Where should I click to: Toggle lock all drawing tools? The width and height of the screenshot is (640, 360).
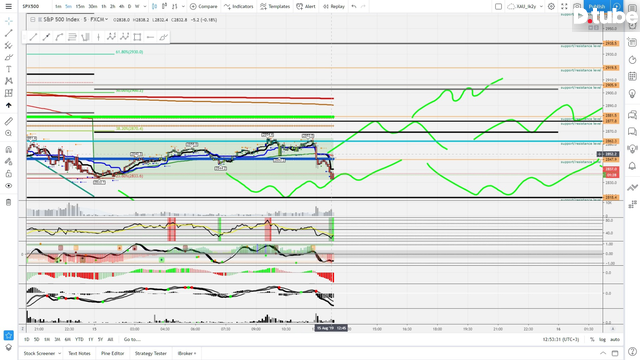click(x=9, y=174)
